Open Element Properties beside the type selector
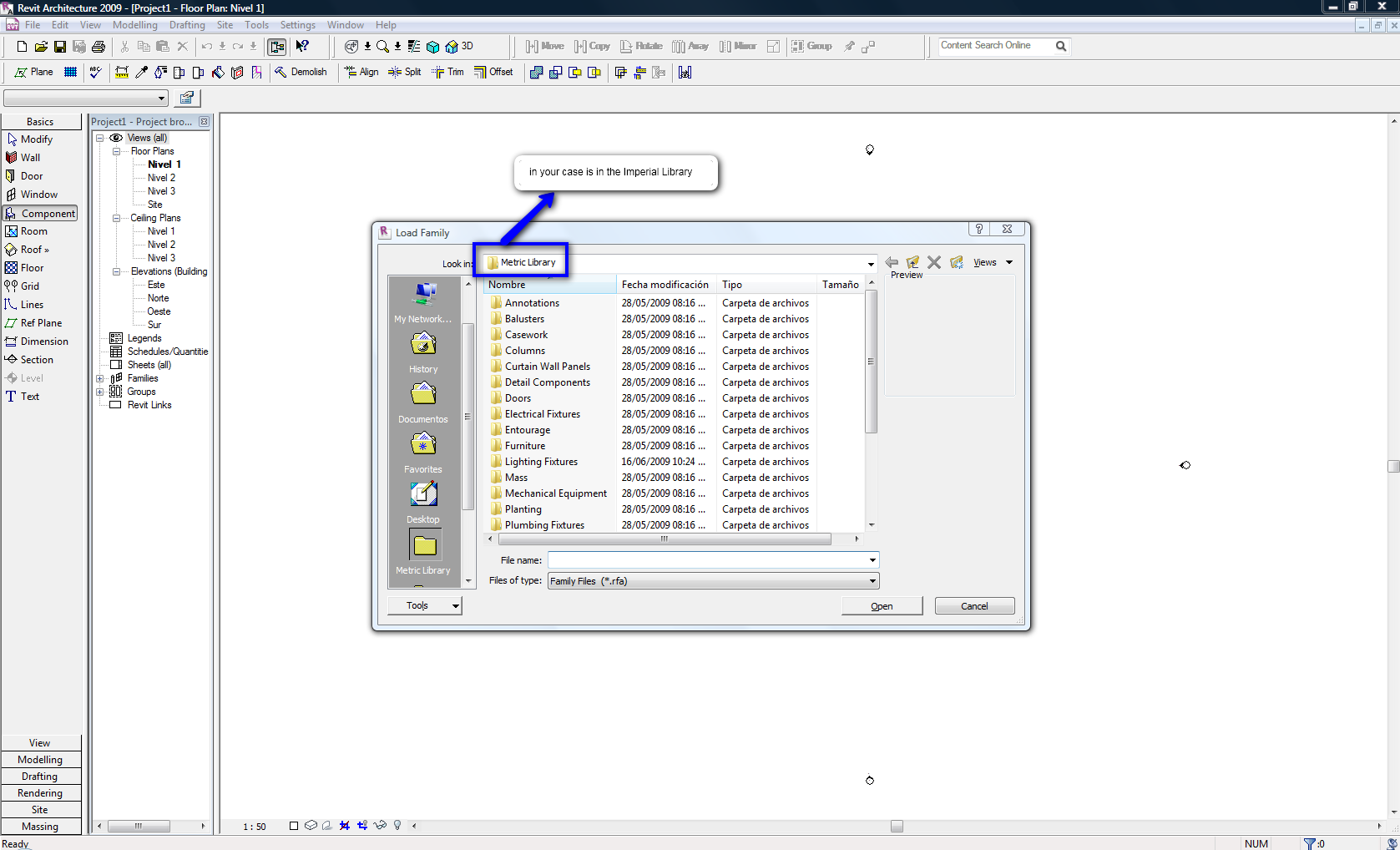1400x850 pixels. click(x=187, y=99)
